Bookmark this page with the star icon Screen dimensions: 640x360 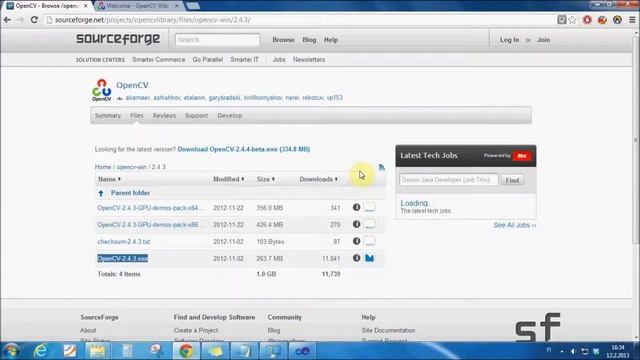point(573,20)
